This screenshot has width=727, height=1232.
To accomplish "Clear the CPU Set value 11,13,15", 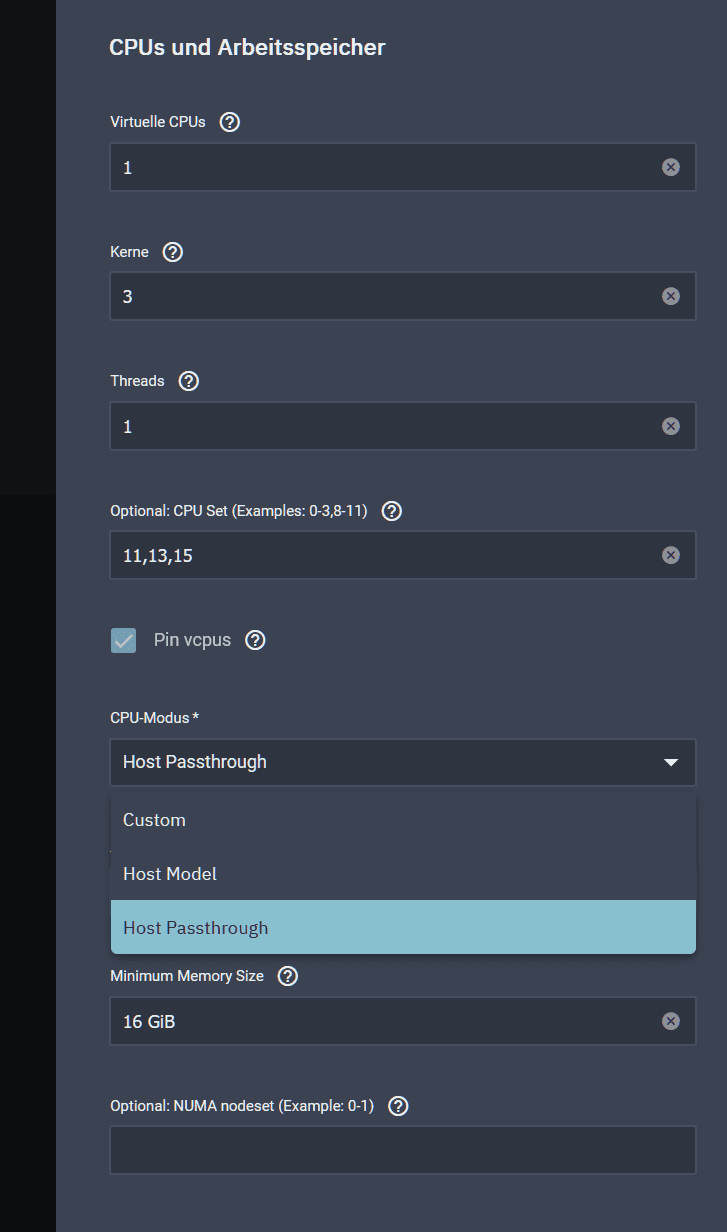I will [x=671, y=555].
